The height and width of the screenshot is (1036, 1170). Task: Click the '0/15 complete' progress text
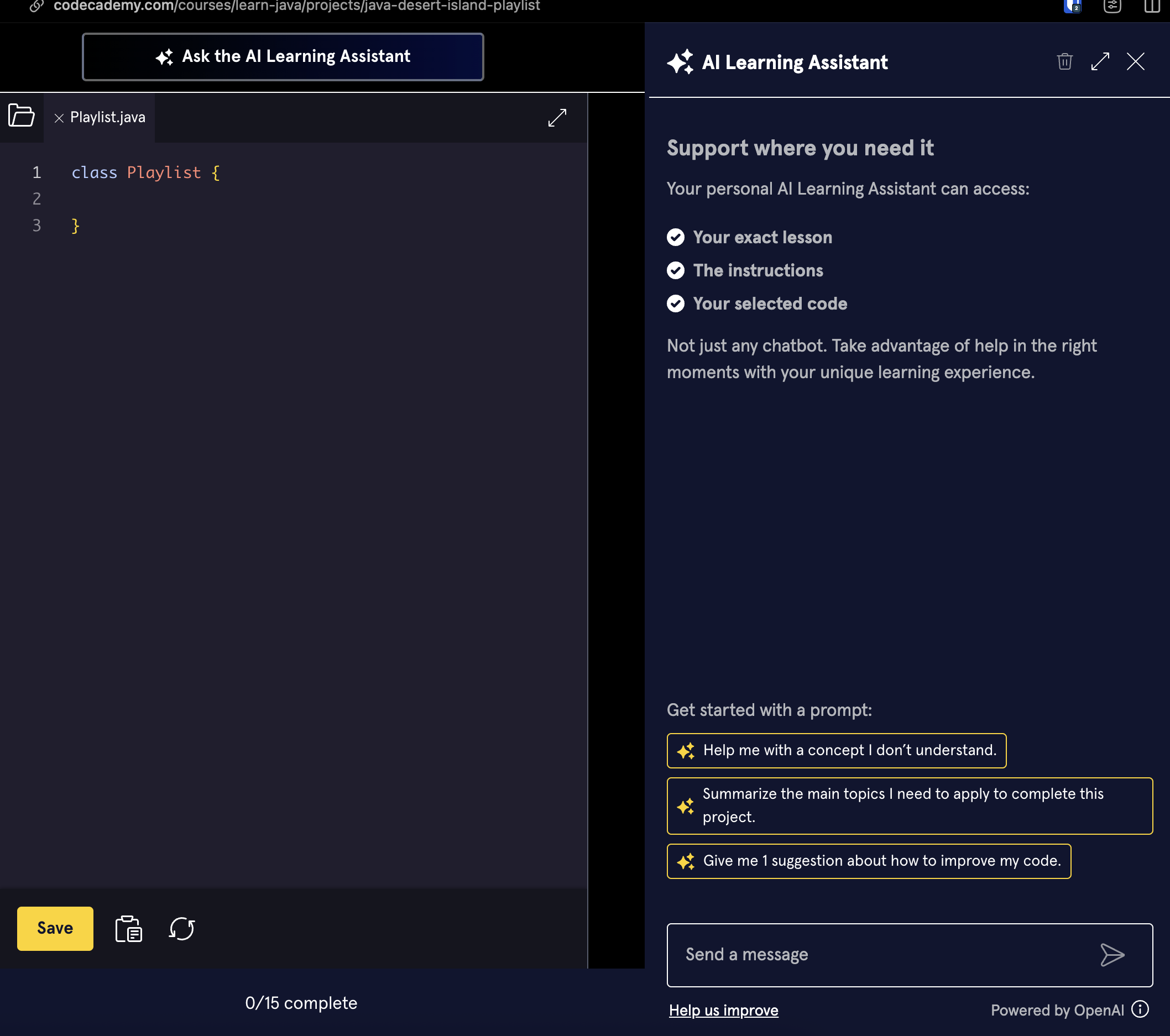[301, 1003]
